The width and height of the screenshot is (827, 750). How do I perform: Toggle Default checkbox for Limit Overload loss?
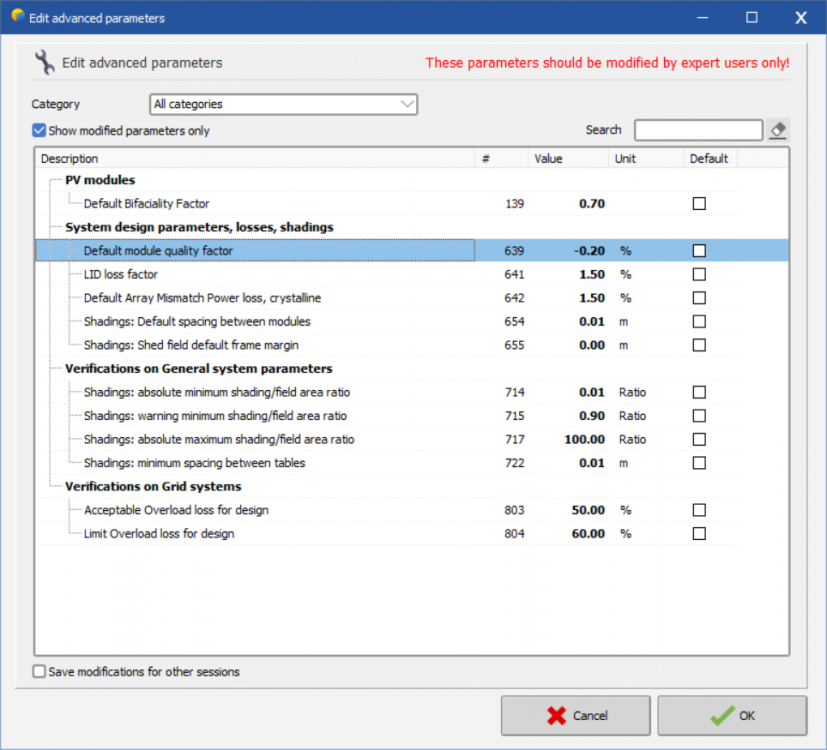(699, 534)
